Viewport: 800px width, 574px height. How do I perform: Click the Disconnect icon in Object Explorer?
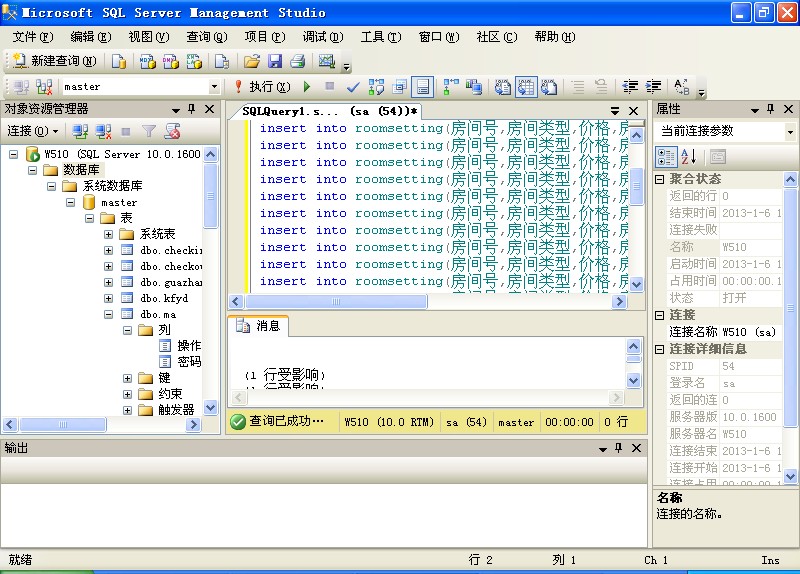[x=102, y=131]
